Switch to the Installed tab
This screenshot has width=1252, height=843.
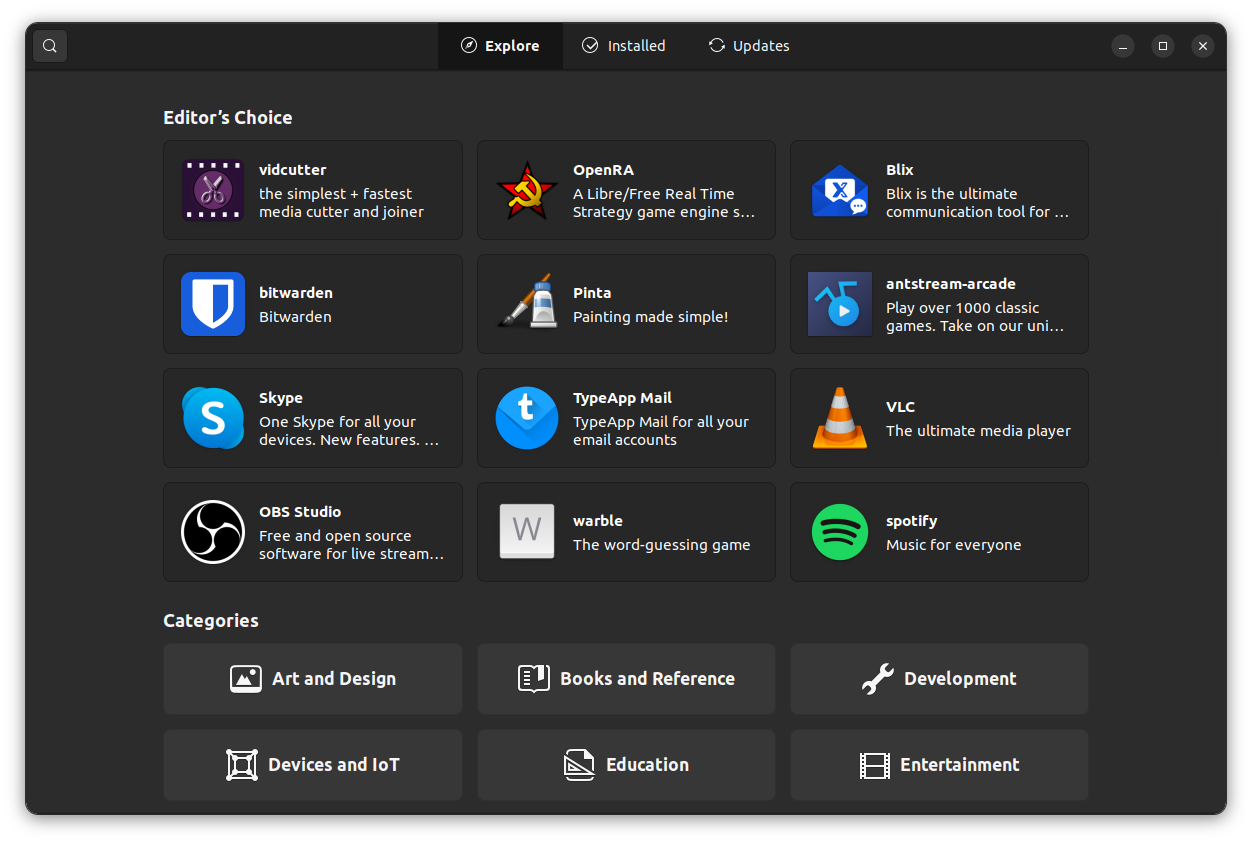(x=623, y=45)
